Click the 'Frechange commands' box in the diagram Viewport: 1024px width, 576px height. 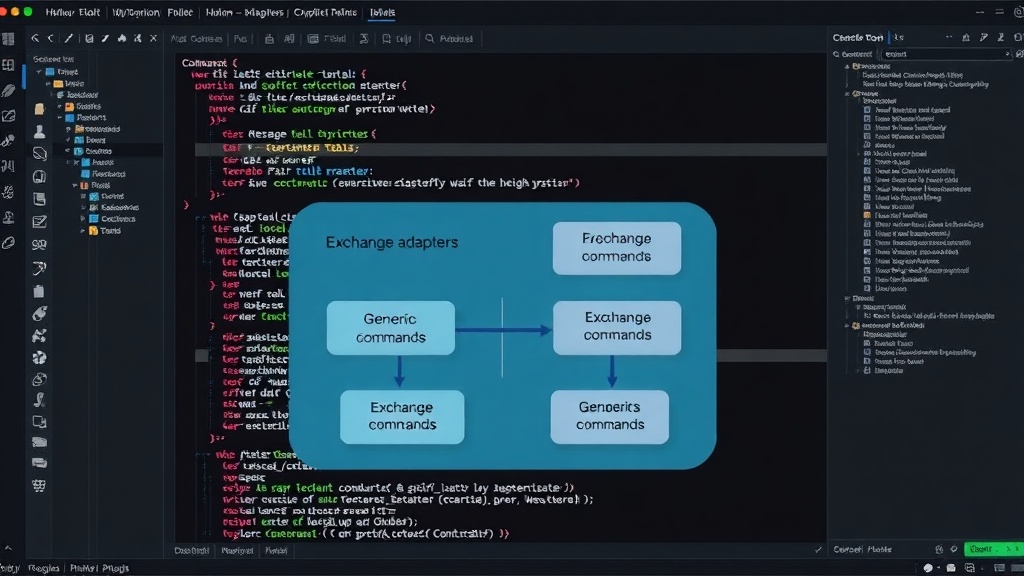coord(616,248)
